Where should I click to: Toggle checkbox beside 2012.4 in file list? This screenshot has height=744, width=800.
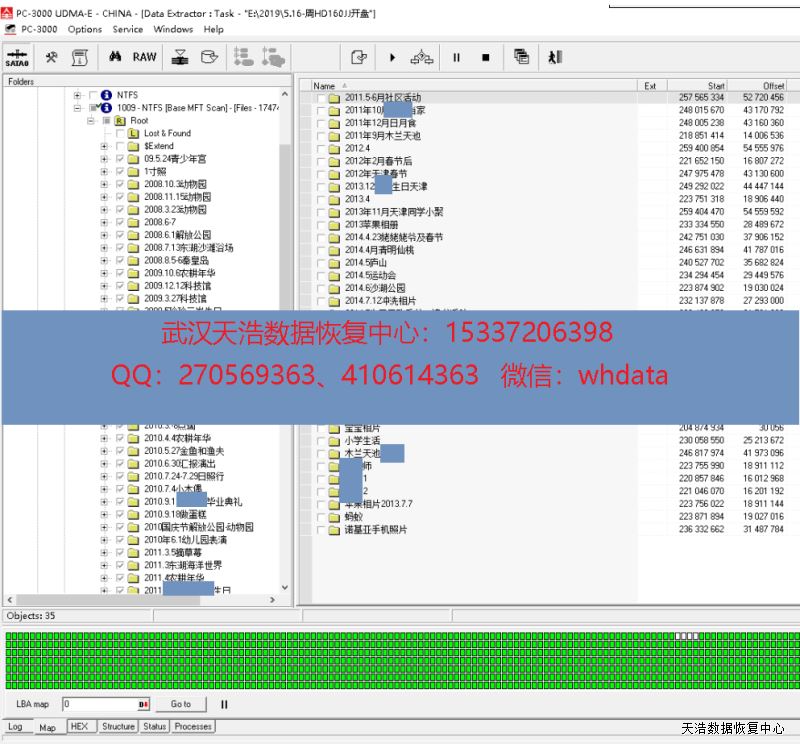coord(320,148)
